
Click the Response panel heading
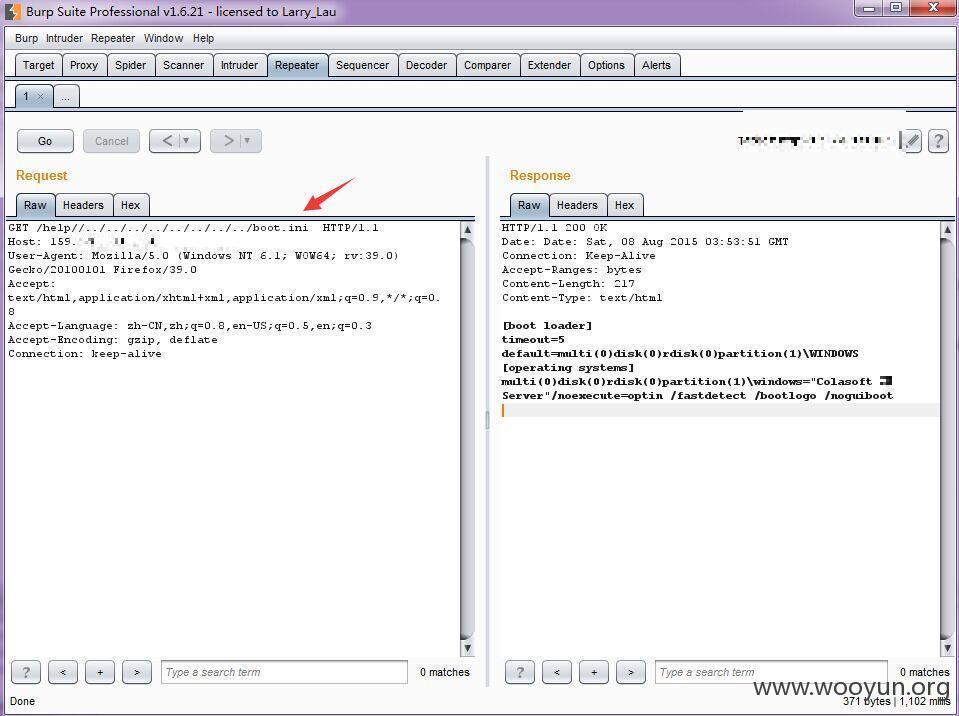540,175
